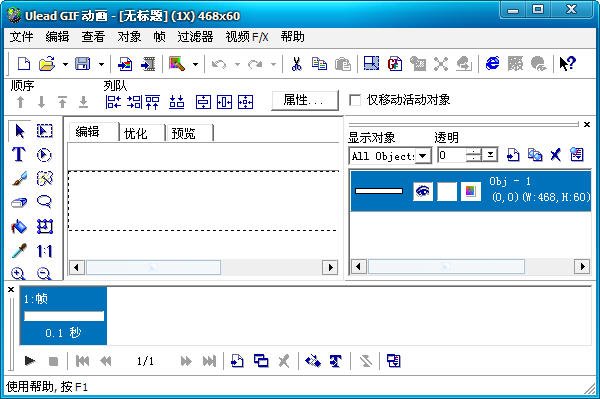Select the Transform tool
Screen dimensions: 600x399
(44, 226)
